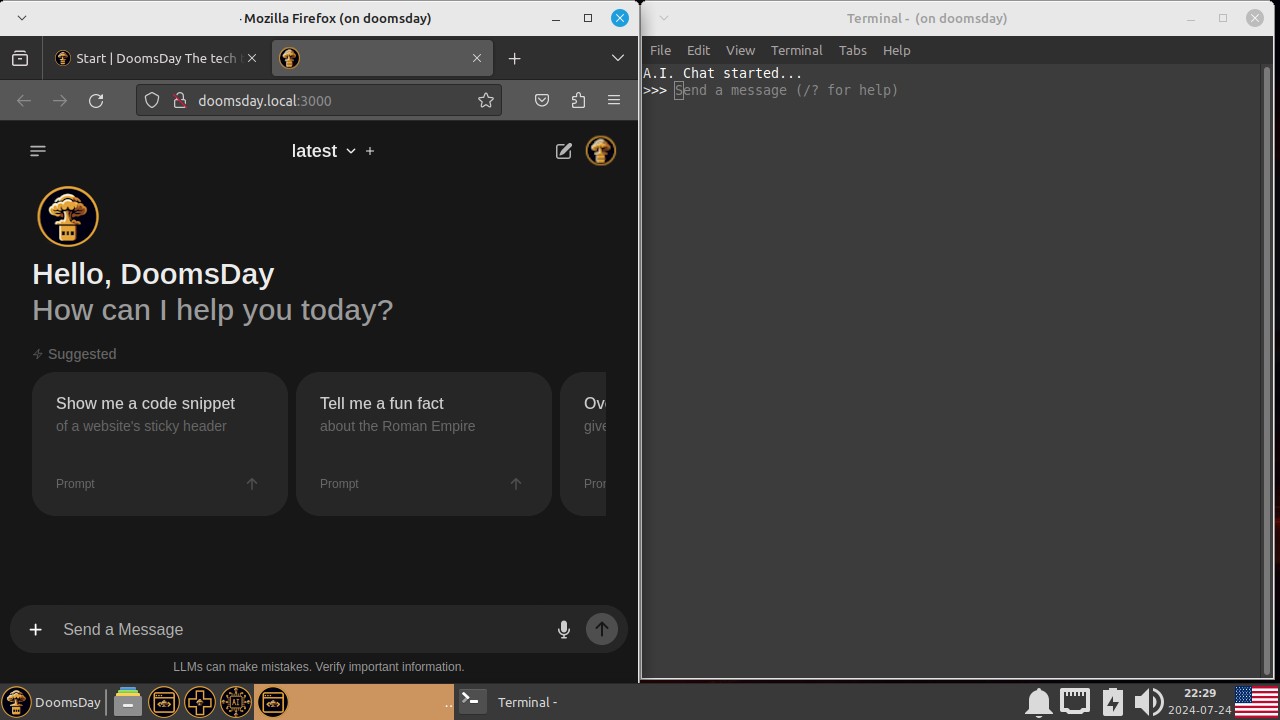Bookmark this page with the star icon
Screen dimensions: 1280x720
pos(486,100)
